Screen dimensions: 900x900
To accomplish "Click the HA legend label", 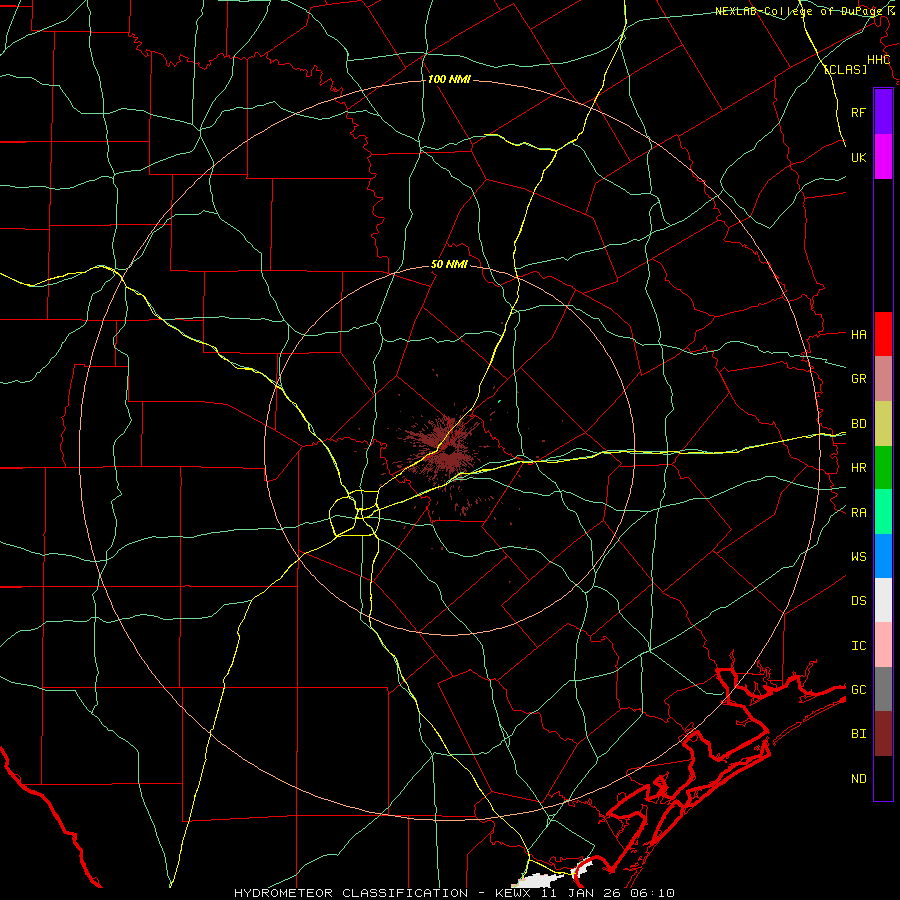I will pos(858,334).
